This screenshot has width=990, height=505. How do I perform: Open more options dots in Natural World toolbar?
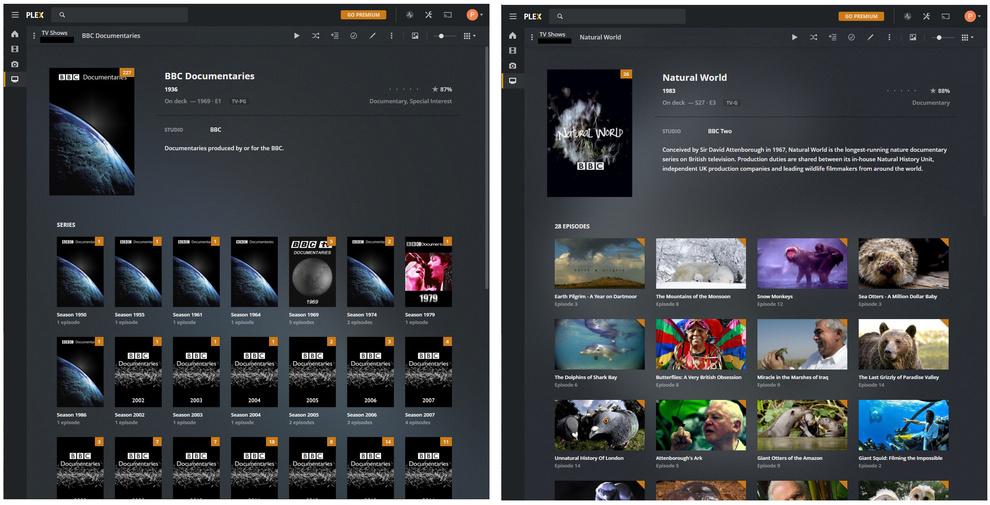[889, 37]
